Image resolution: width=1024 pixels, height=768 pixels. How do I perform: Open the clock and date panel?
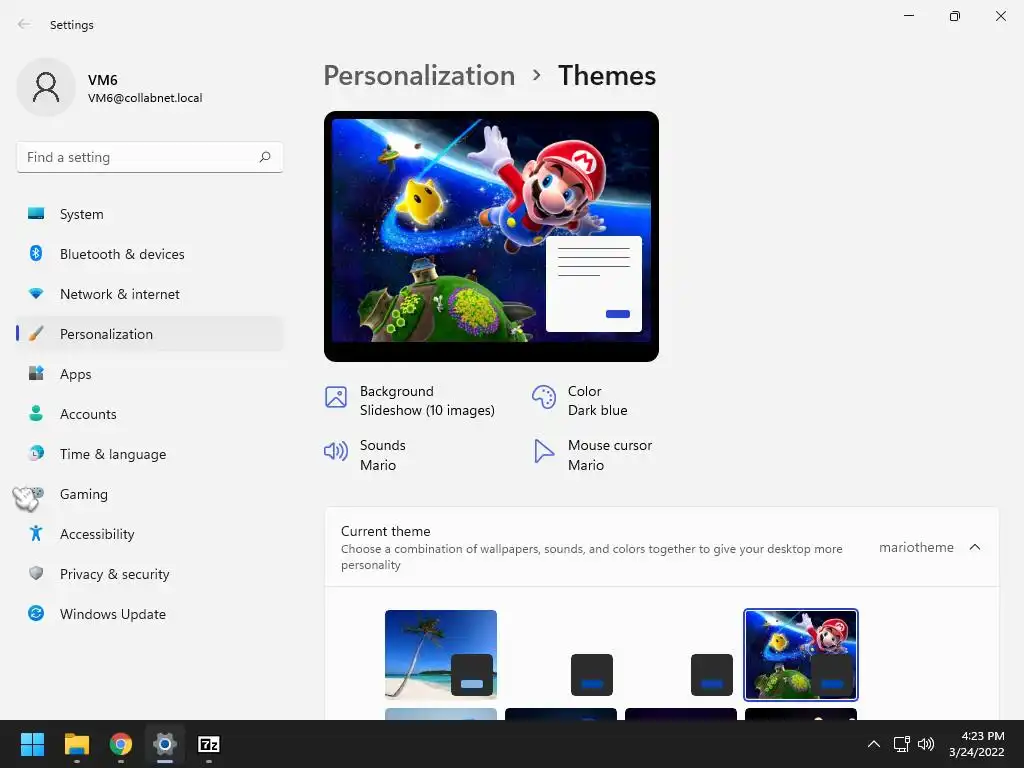pyautogui.click(x=976, y=744)
